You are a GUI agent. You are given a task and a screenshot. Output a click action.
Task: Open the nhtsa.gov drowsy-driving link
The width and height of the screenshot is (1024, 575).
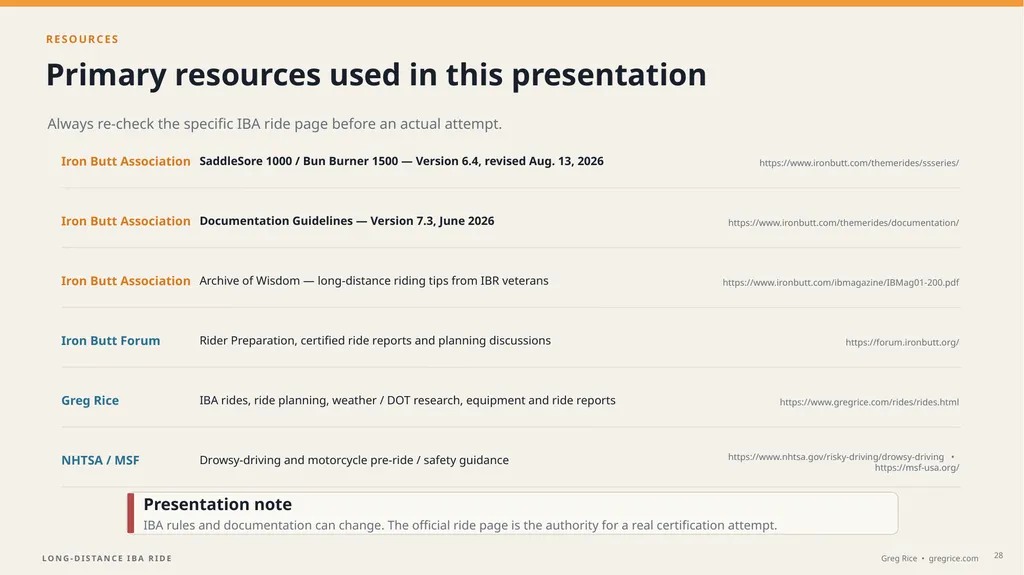point(836,457)
